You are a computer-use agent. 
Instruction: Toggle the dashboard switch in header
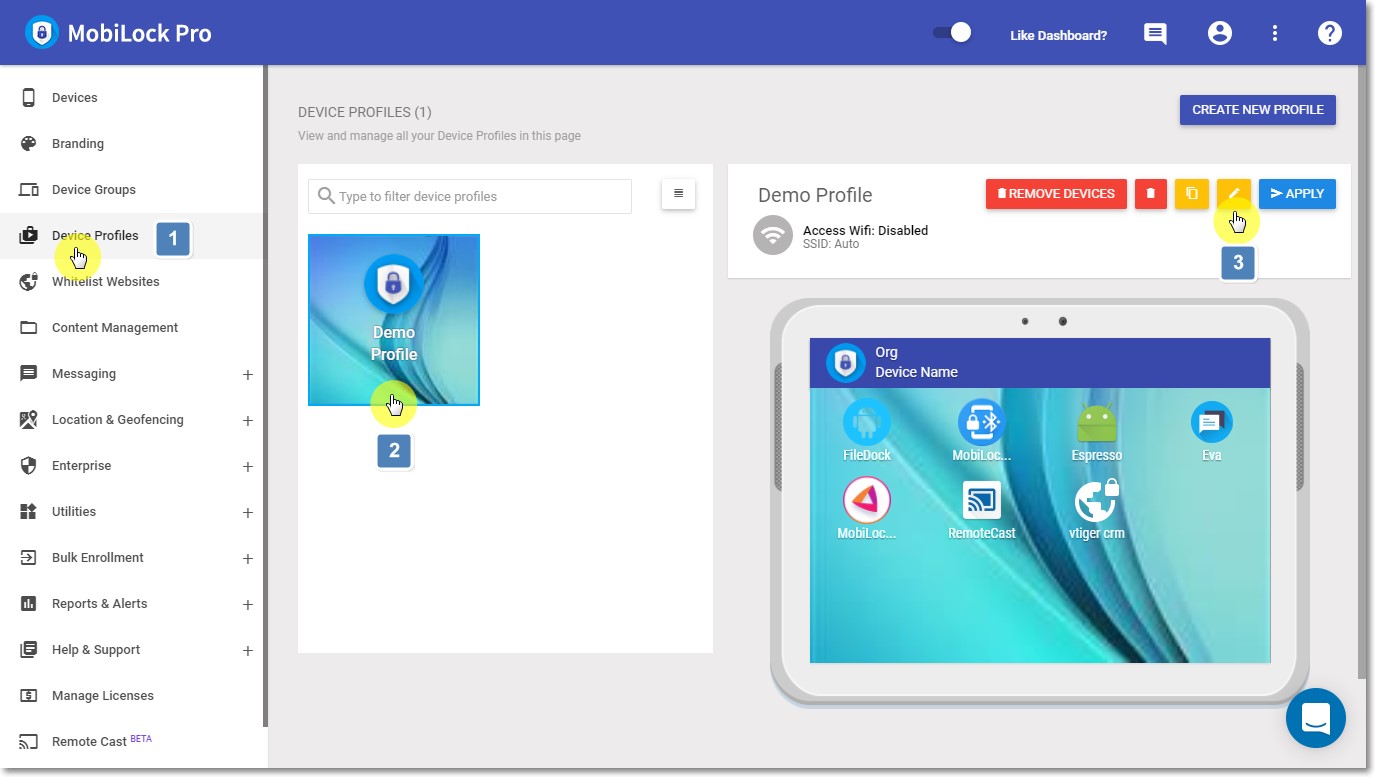coord(952,33)
